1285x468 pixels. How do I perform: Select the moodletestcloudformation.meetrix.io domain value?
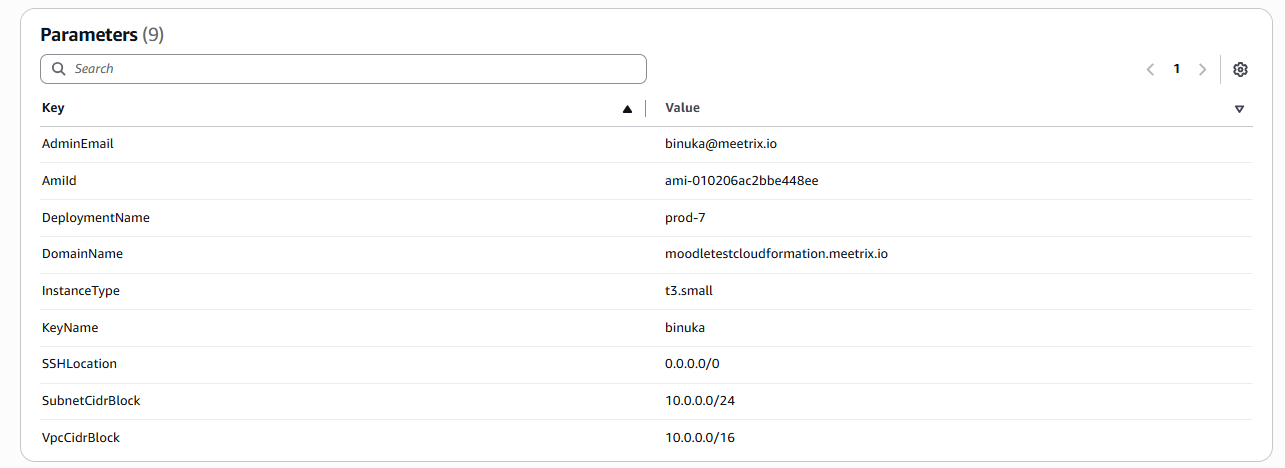click(x=776, y=254)
